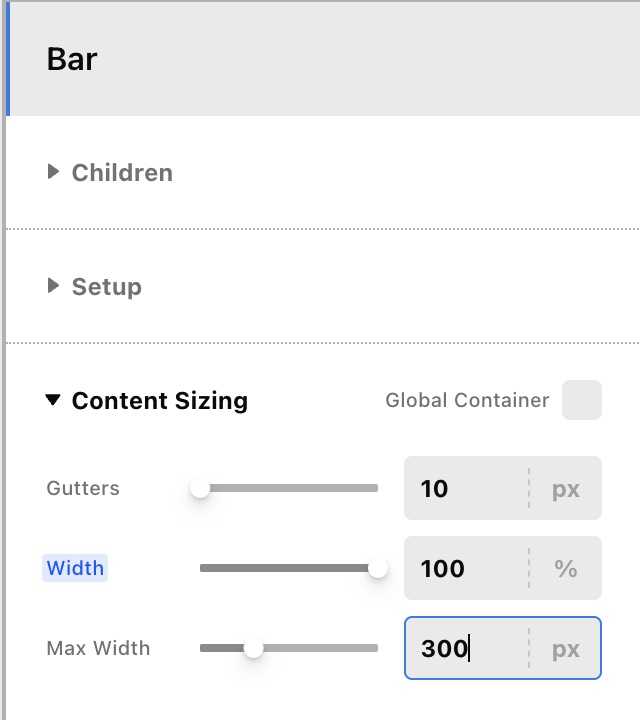The width and height of the screenshot is (640, 720).
Task: Click the Max Width slider handle
Action: coord(254,648)
